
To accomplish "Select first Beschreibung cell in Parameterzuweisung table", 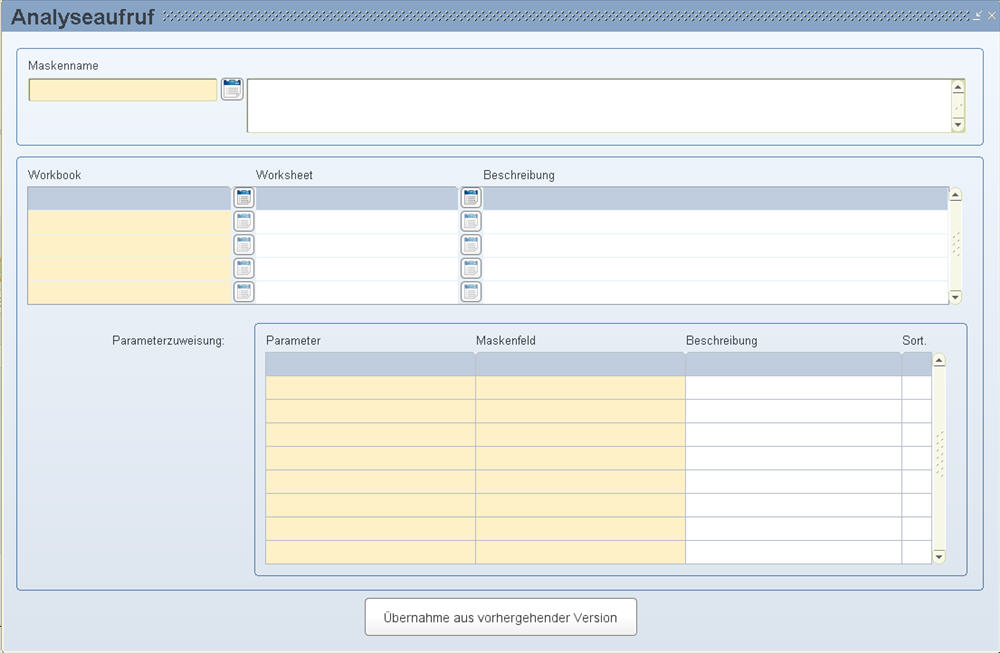I will pyautogui.click(x=793, y=364).
